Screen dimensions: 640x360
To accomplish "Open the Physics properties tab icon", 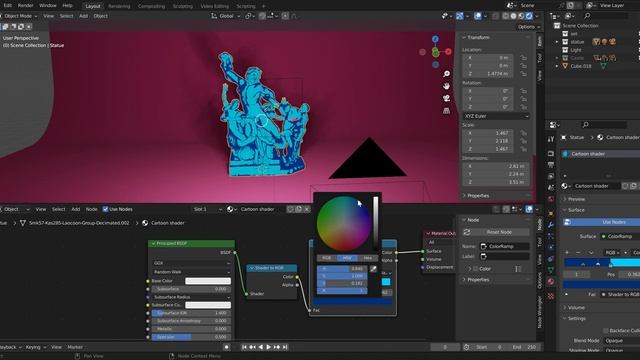I will pyautogui.click(x=551, y=247).
